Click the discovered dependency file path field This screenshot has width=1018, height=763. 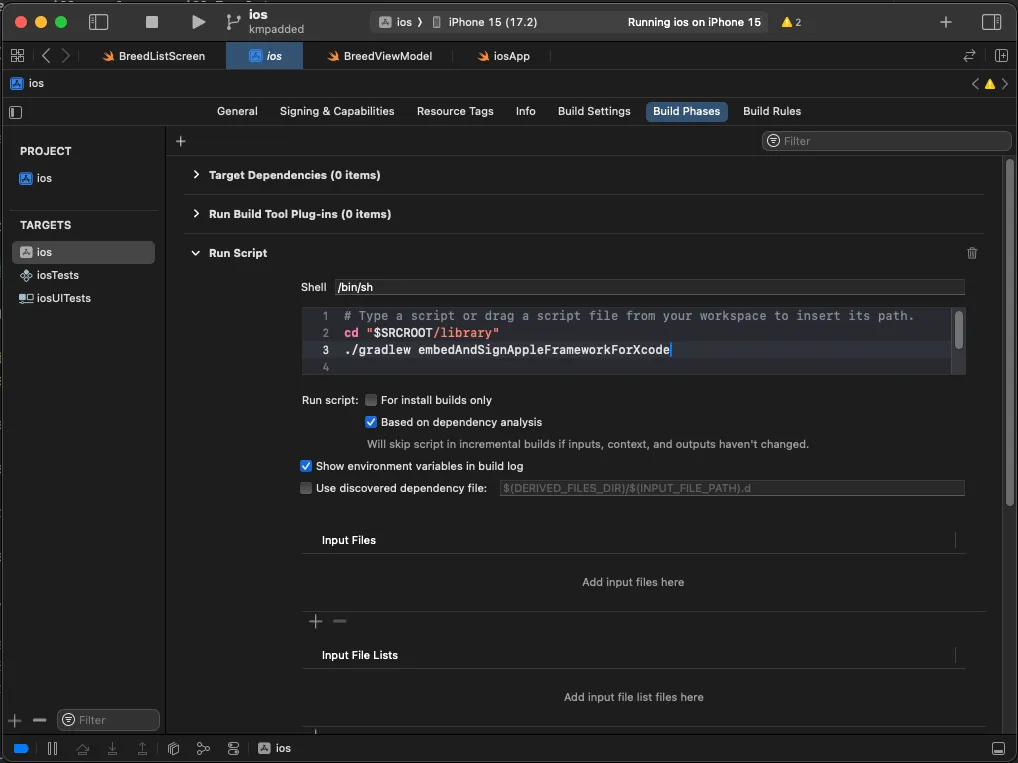[x=732, y=488]
